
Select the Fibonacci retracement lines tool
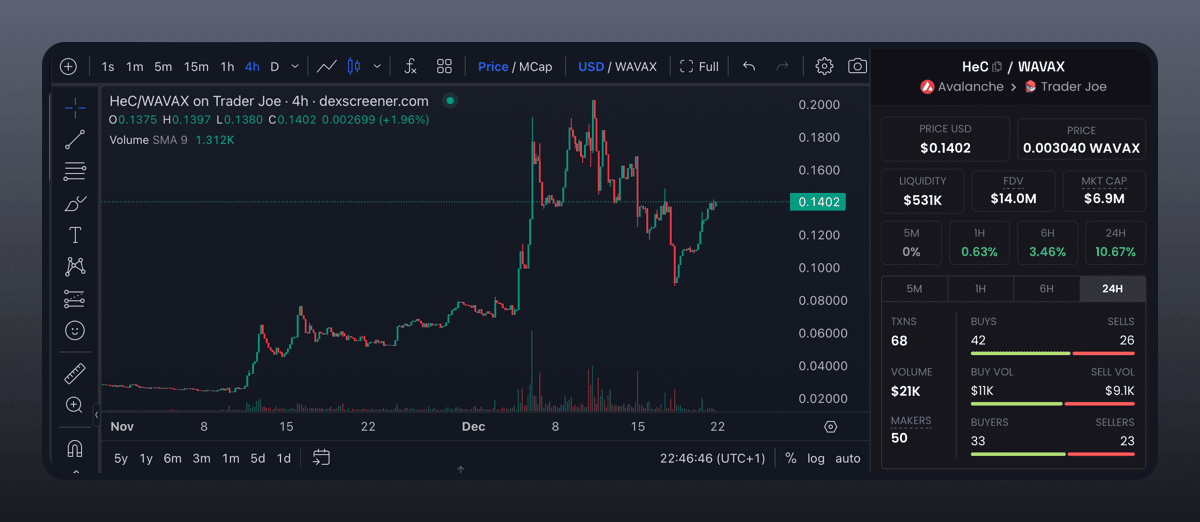pos(75,172)
